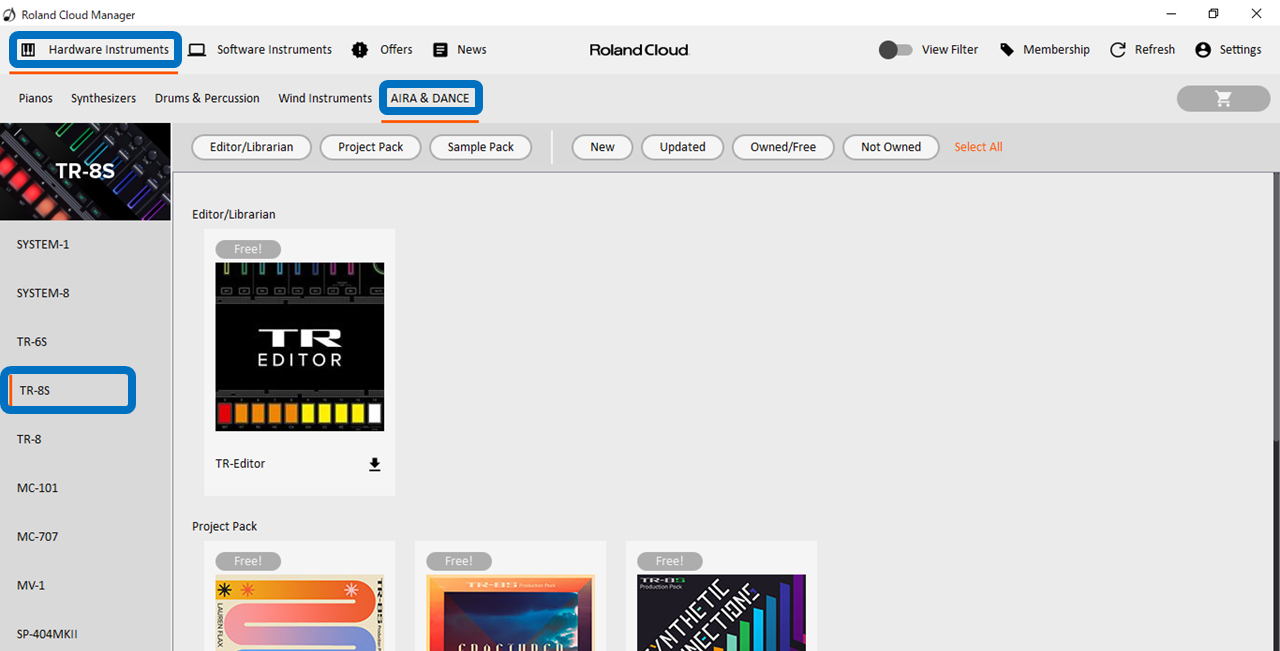Open the News tab

(x=459, y=50)
